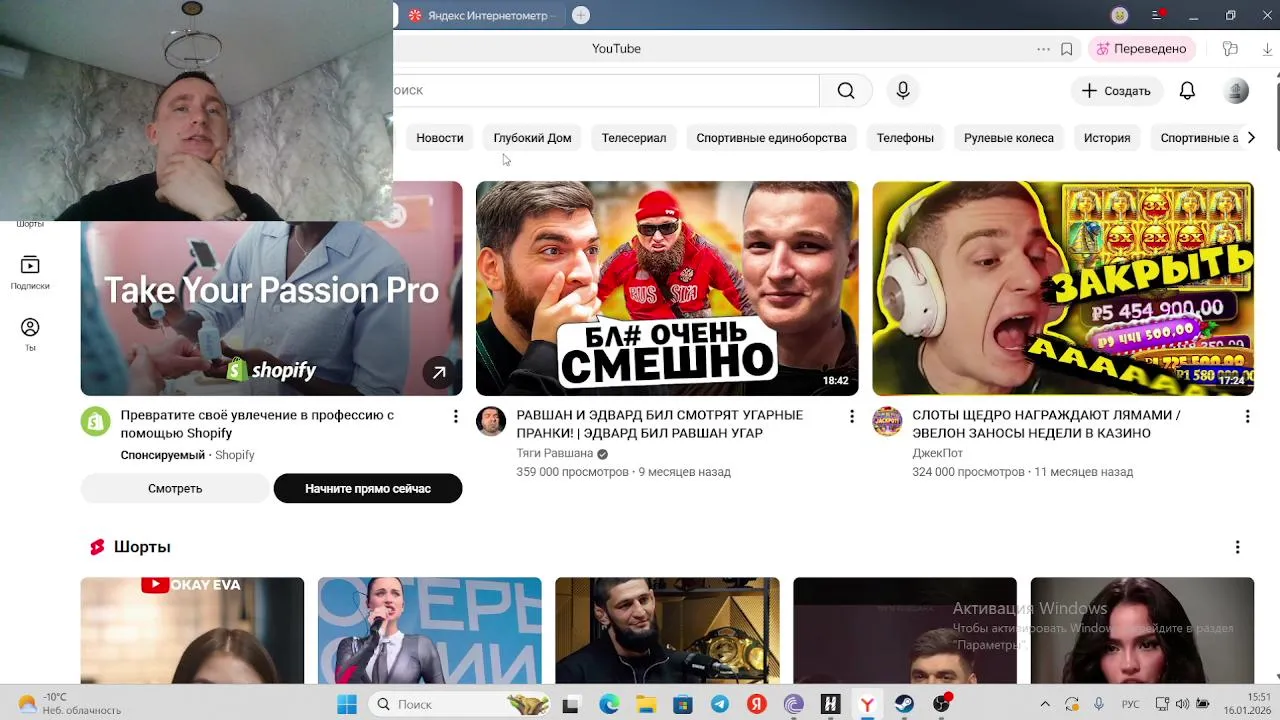Viewport: 1280px width, 720px height.
Task: Open the weather widget showing -10°C
Action: coord(70,704)
